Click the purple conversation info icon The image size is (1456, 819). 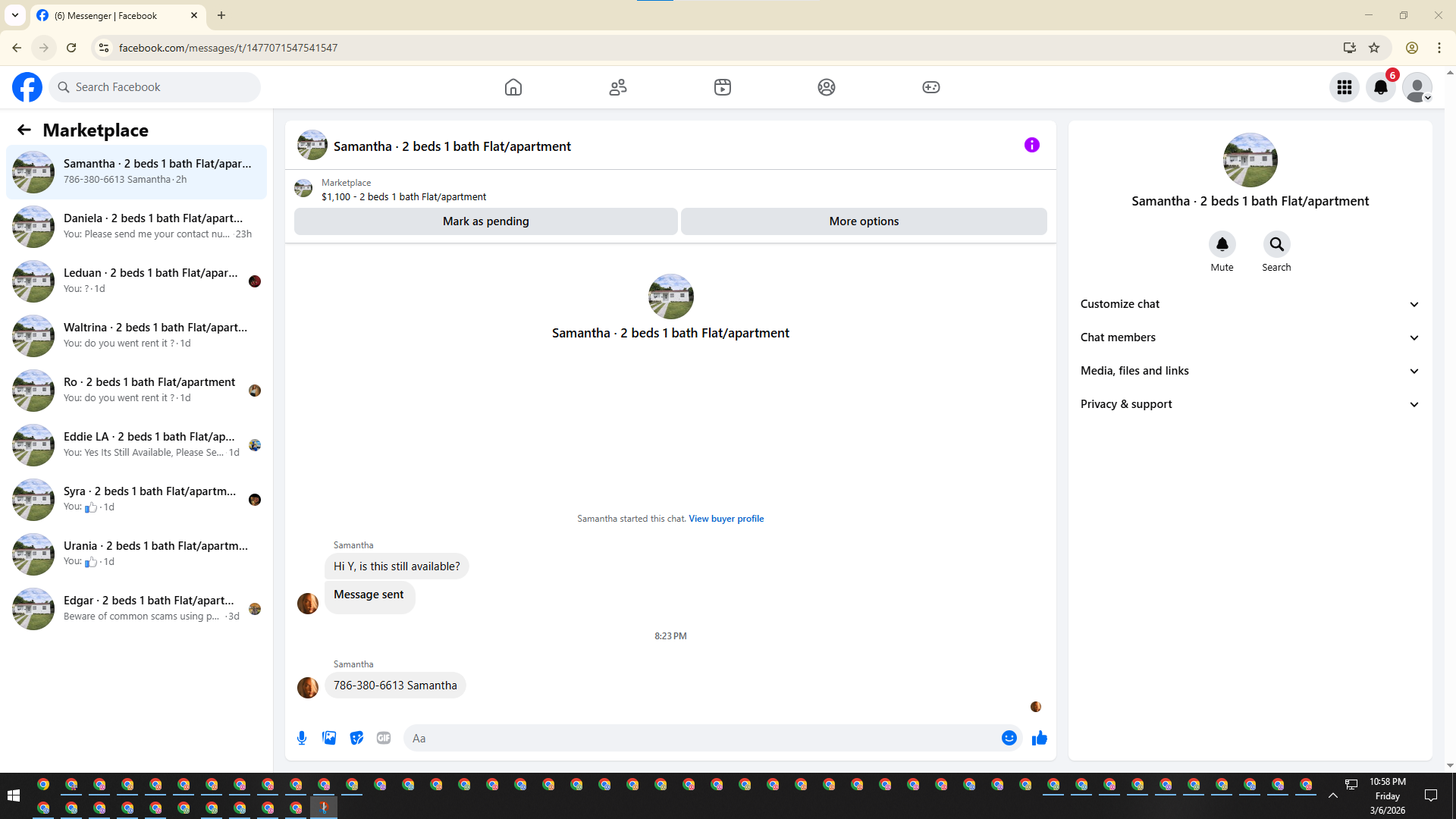1031,145
